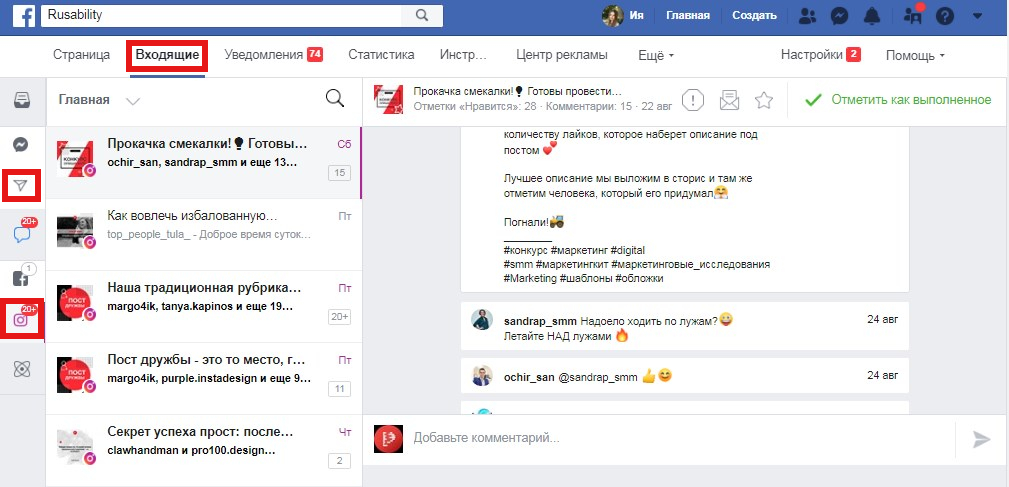The image size is (1009, 487).
Task: Click the sandrap_smm commenter name
Action: click(541, 320)
